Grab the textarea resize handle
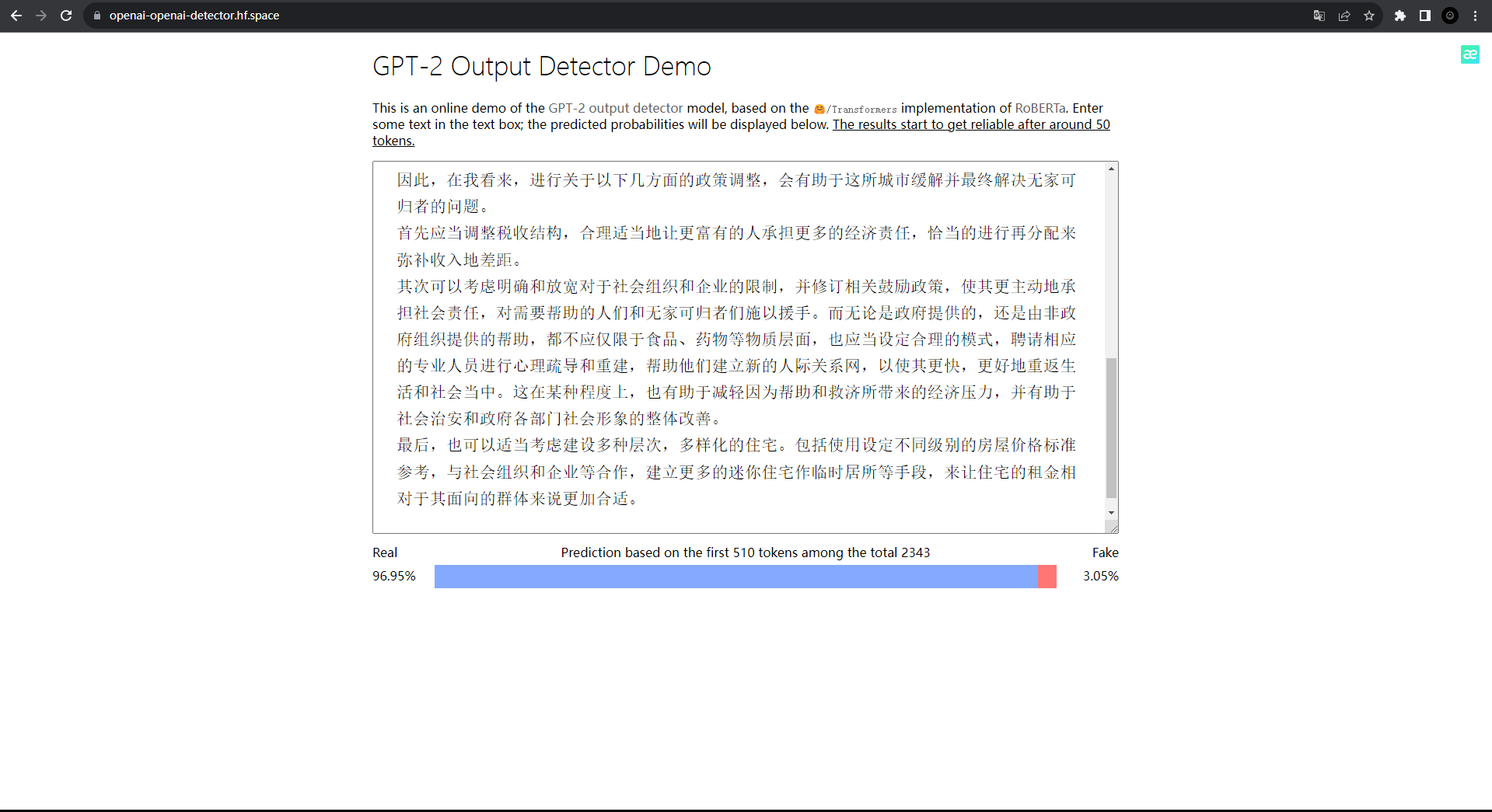Viewport: 1492px width, 812px height. 1113,528
